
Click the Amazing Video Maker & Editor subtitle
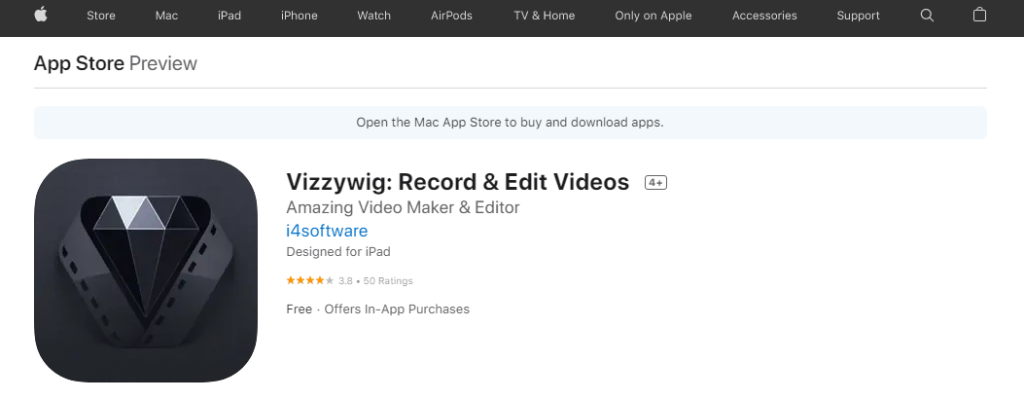tap(403, 208)
